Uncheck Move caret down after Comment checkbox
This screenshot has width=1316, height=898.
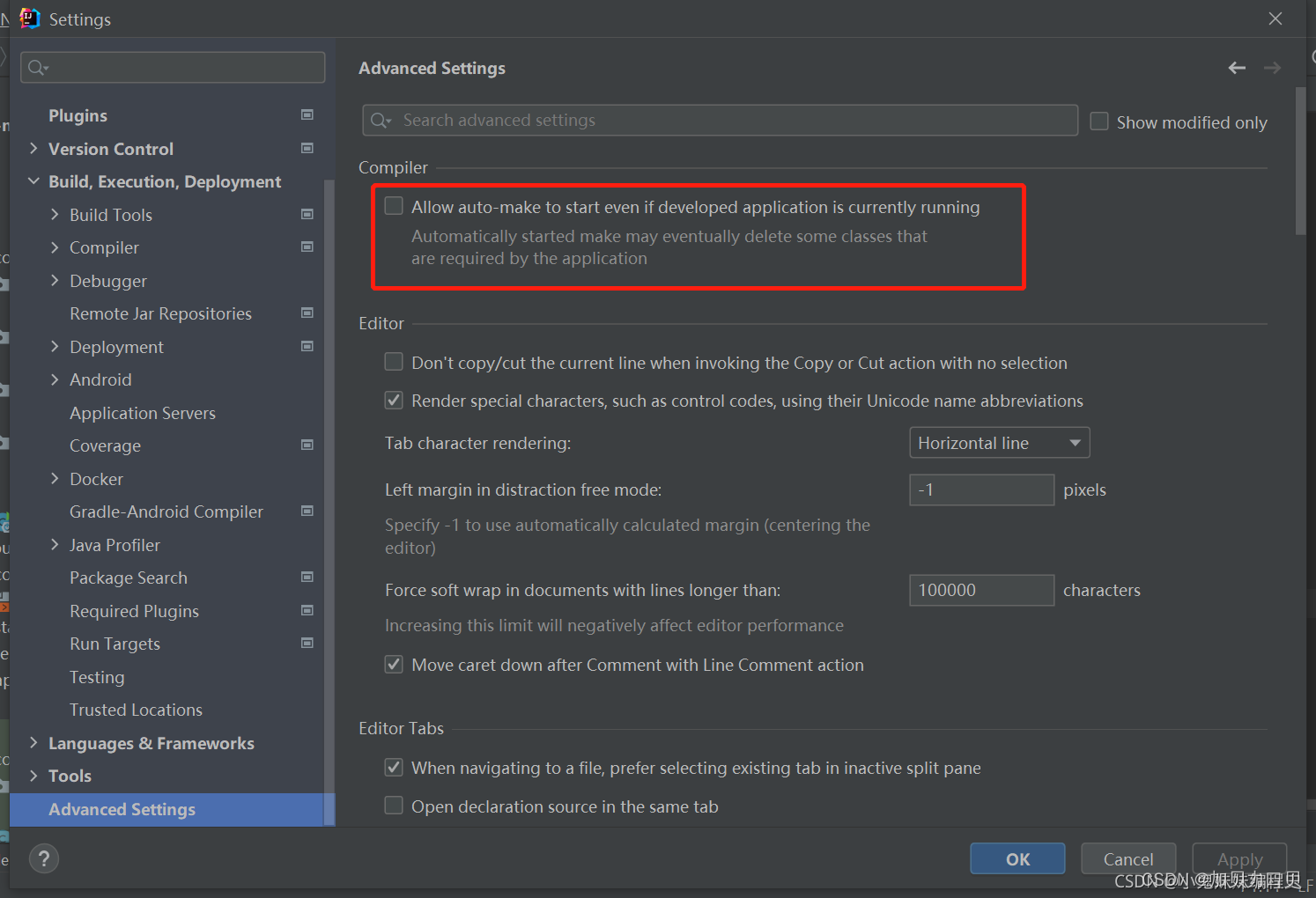(394, 665)
